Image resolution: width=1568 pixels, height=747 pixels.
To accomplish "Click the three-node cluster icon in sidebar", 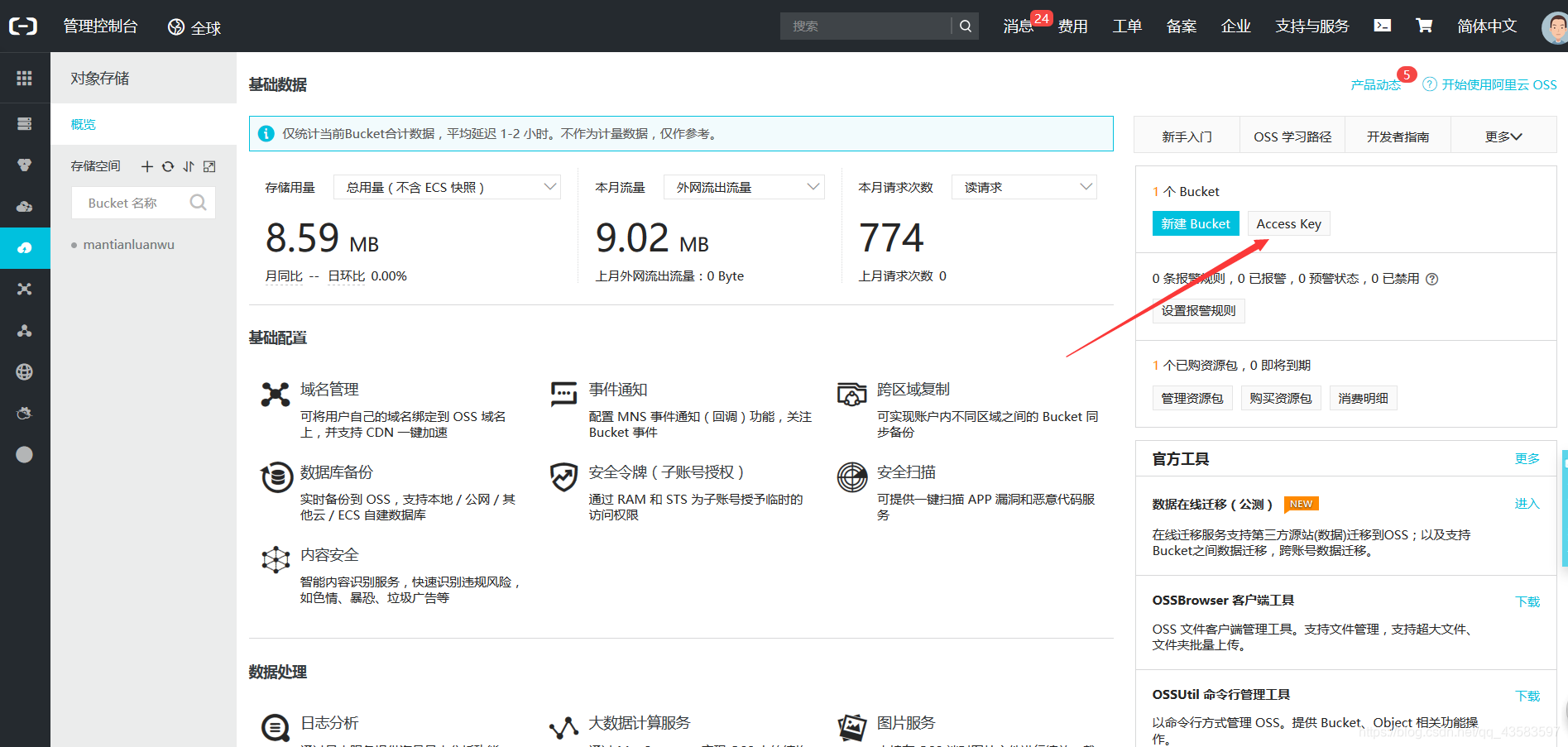I will [x=25, y=331].
